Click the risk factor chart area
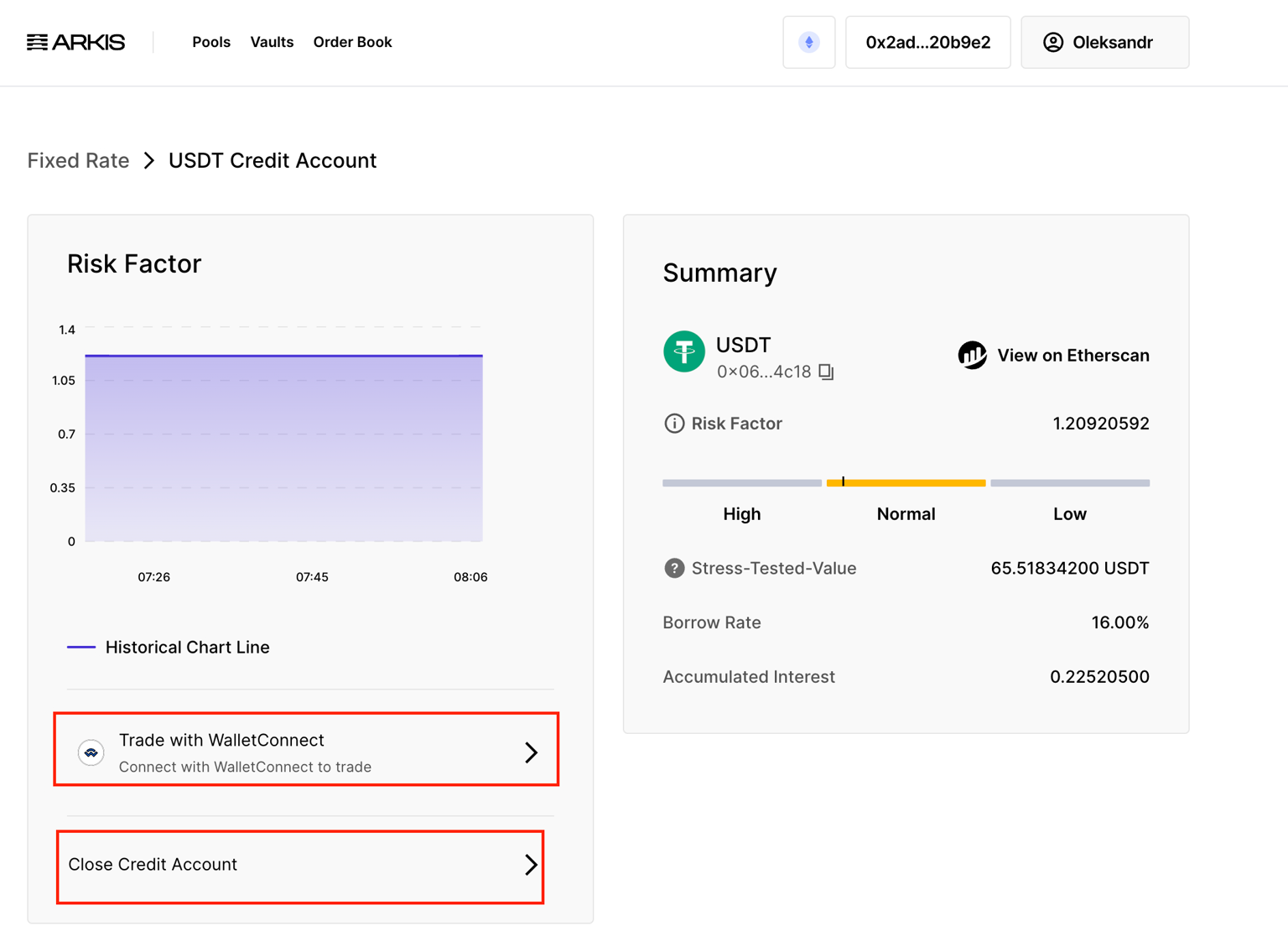This screenshot has width=1288, height=942. coord(283,449)
